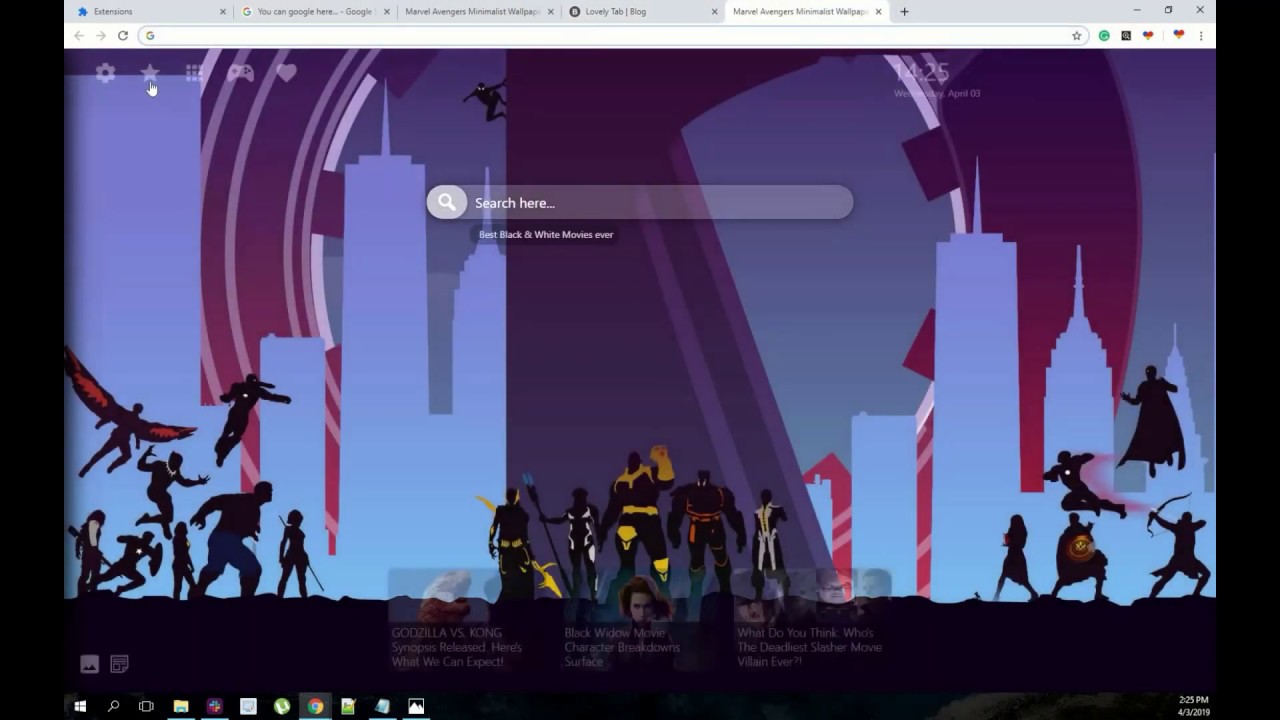Open 'Best Black & White Movies ever' suggestion

tap(546, 235)
